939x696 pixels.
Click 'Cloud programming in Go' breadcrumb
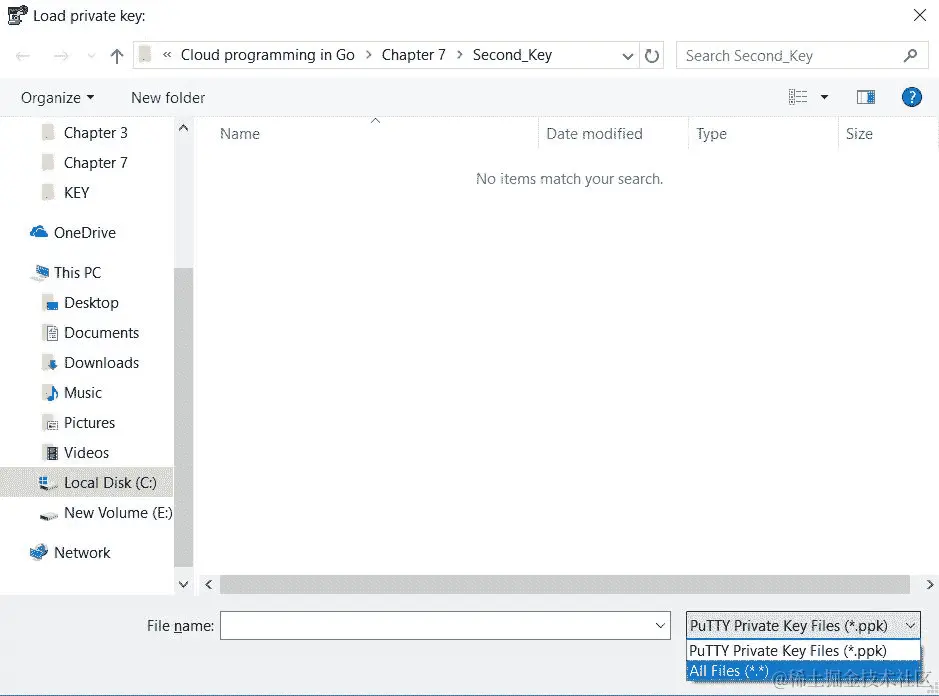267,55
